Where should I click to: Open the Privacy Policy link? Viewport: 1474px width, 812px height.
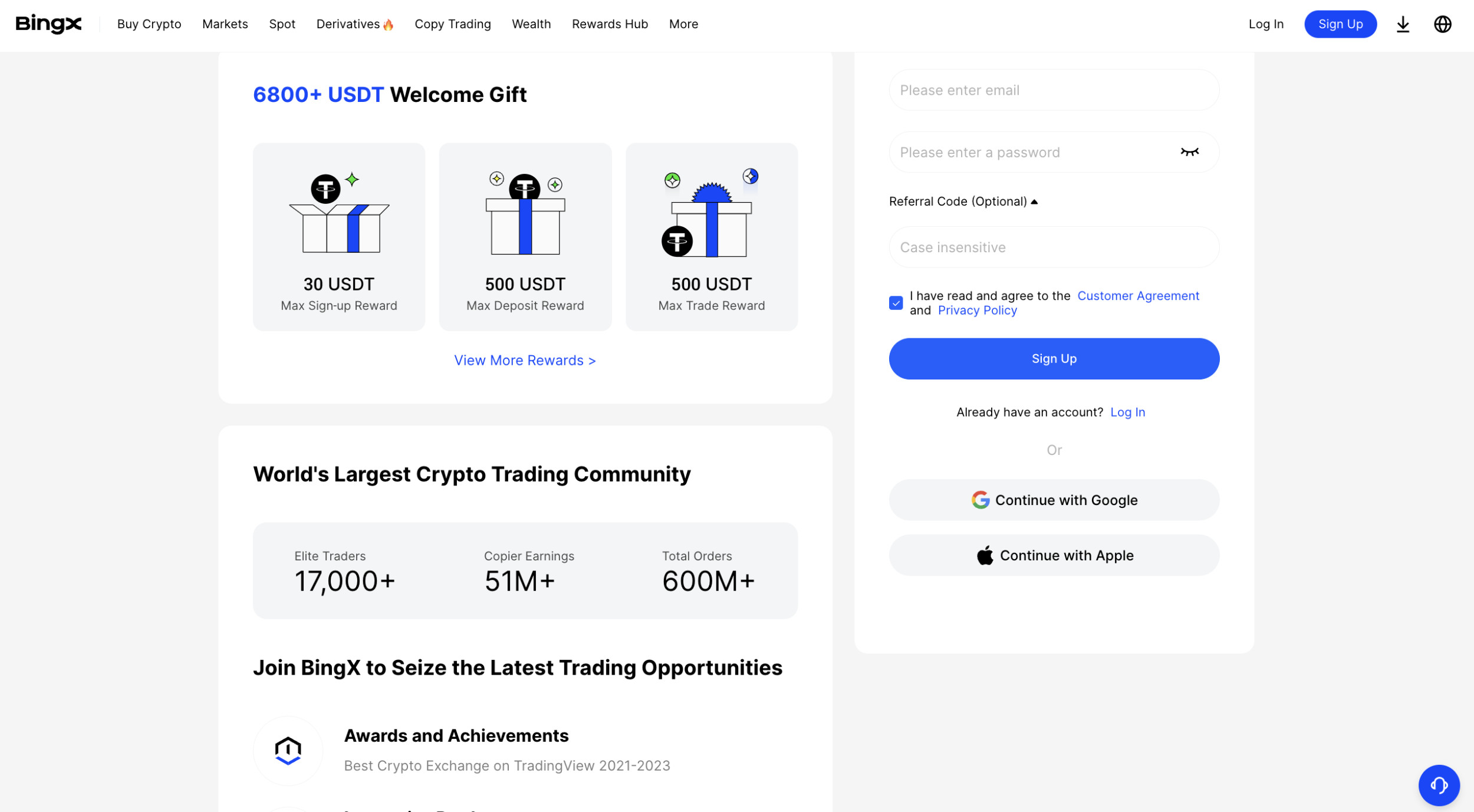(977, 311)
